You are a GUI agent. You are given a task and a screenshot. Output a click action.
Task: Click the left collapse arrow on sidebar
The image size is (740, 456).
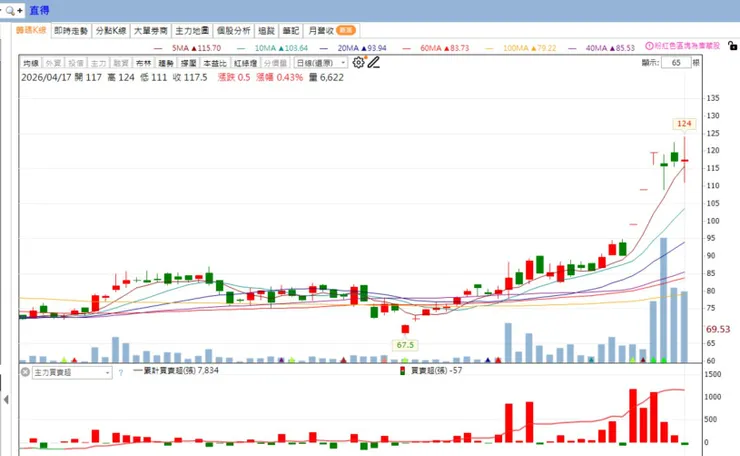(x=6, y=399)
